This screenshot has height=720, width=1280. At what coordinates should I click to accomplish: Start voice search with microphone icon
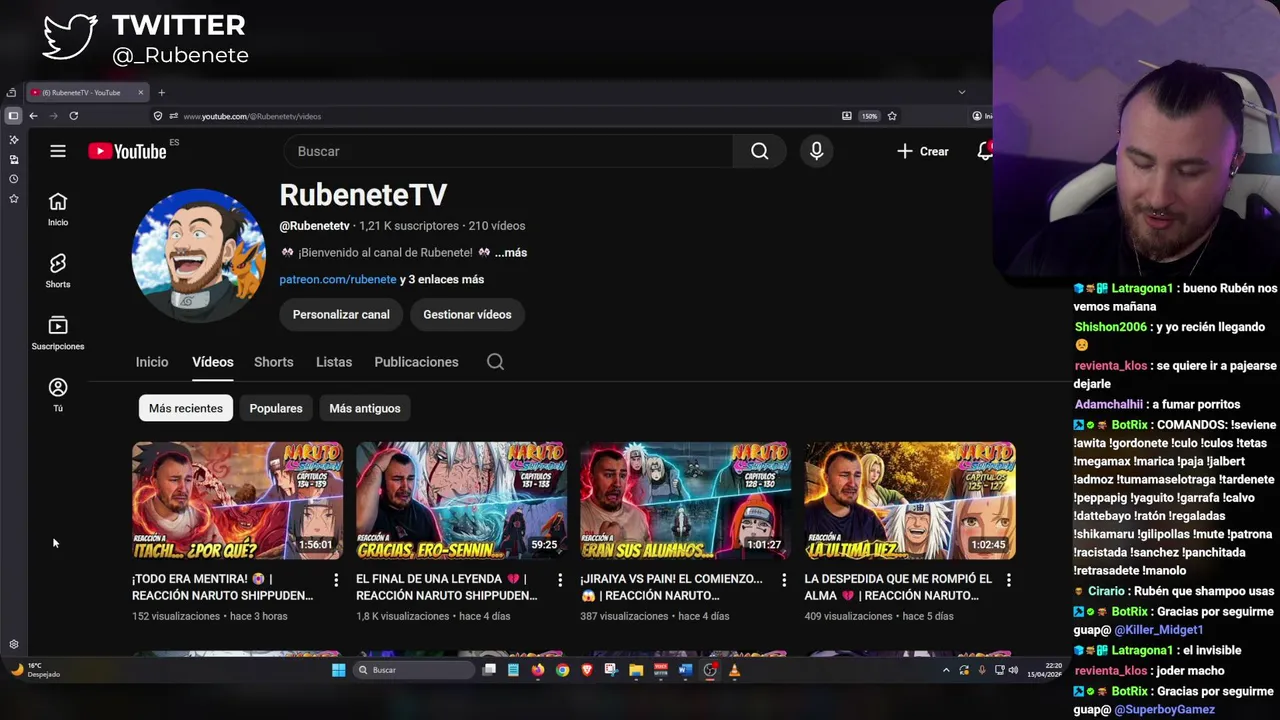[x=816, y=151]
